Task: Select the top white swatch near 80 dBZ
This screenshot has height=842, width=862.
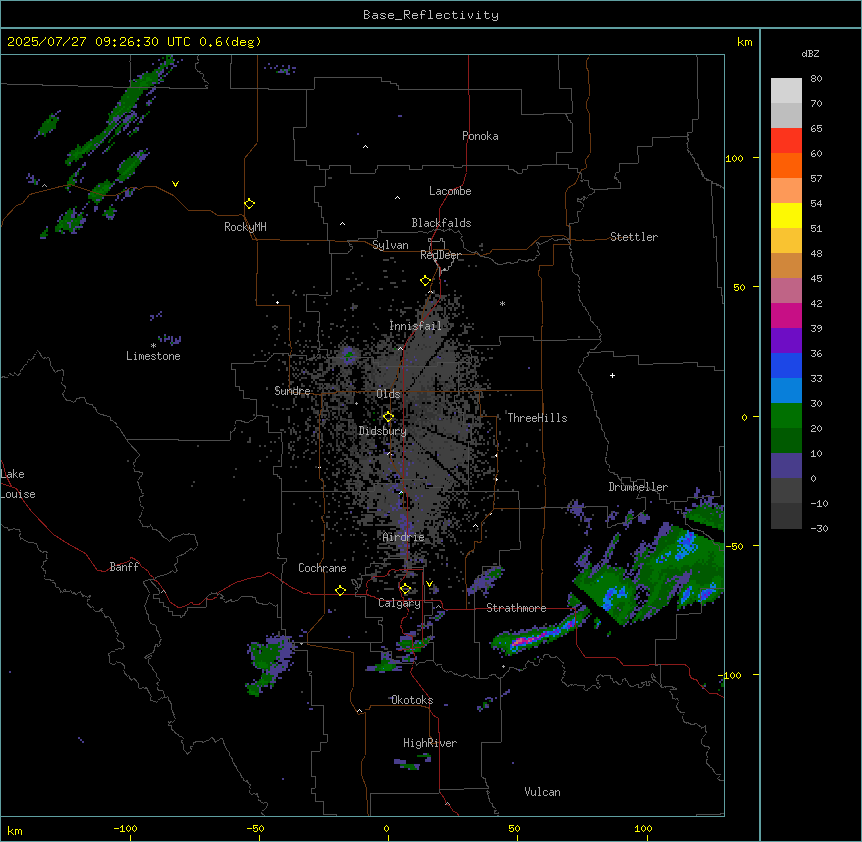Action: pyautogui.click(x=786, y=91)
